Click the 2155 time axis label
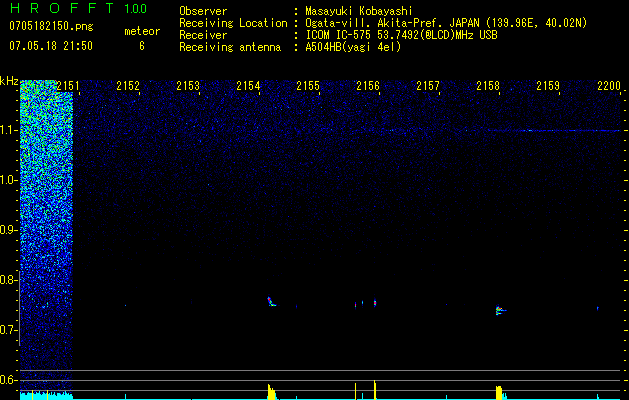 pyautogui.click(x=308, y=86)
